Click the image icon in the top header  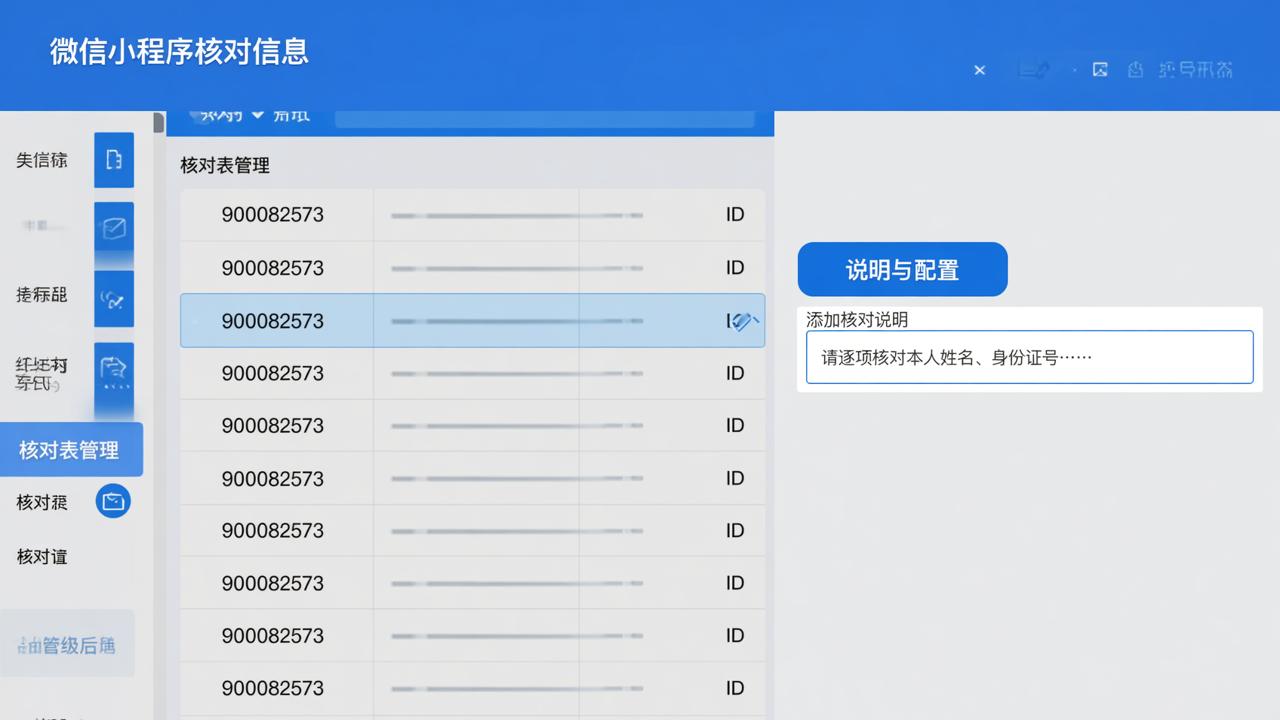[x=1100, y=69]
